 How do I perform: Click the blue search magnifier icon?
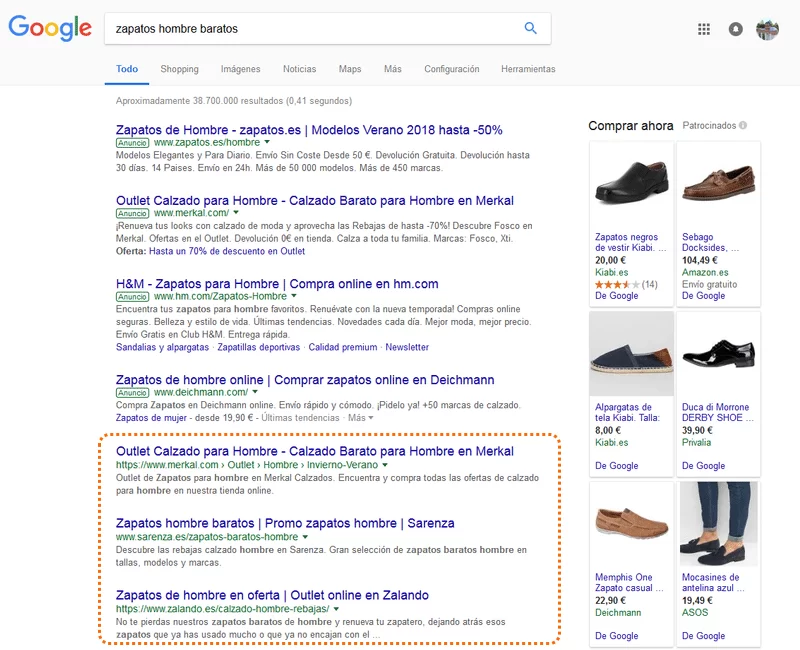(x=531, y=28)
